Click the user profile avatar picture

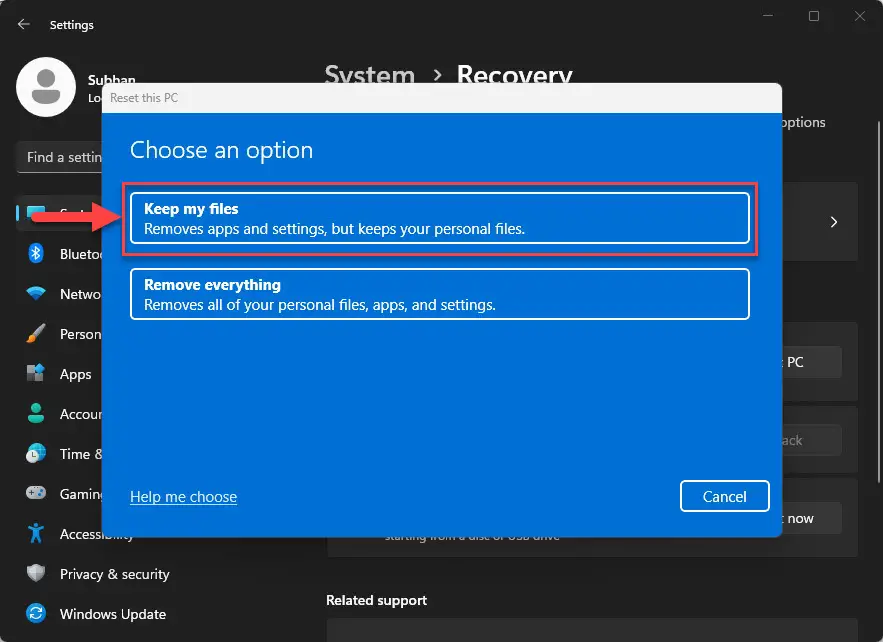tap(46, 87)
